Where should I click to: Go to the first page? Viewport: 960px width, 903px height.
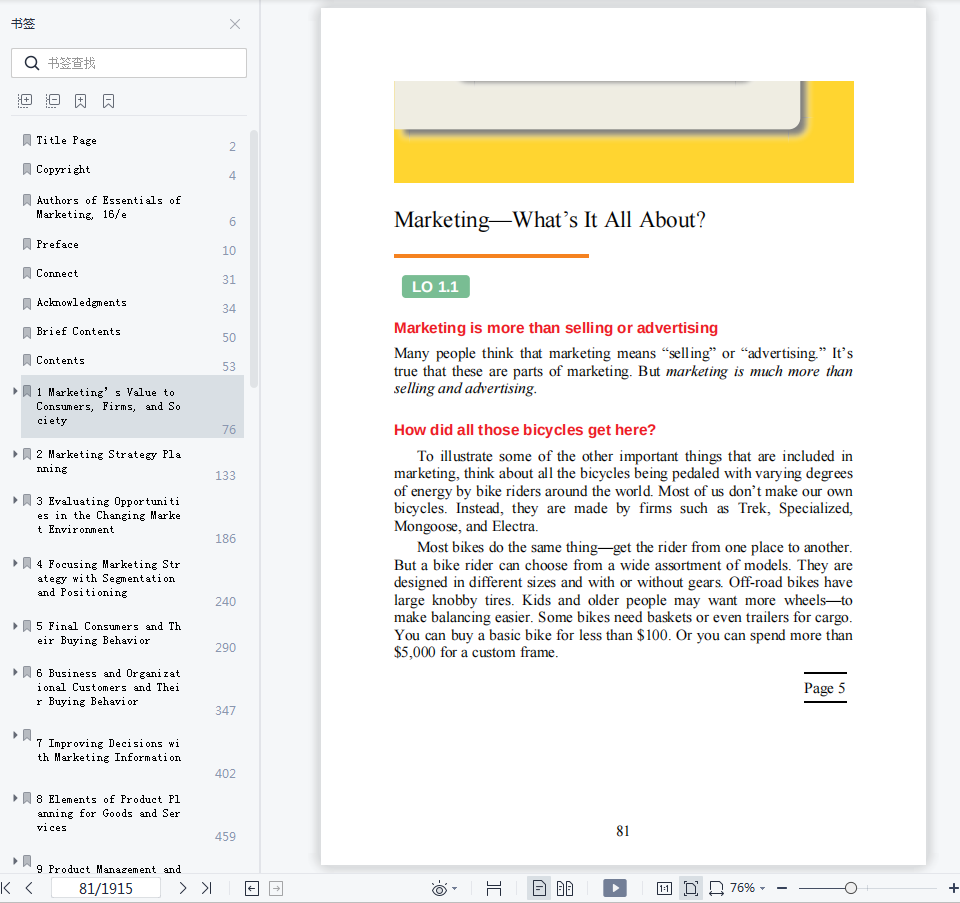[7, 888]
